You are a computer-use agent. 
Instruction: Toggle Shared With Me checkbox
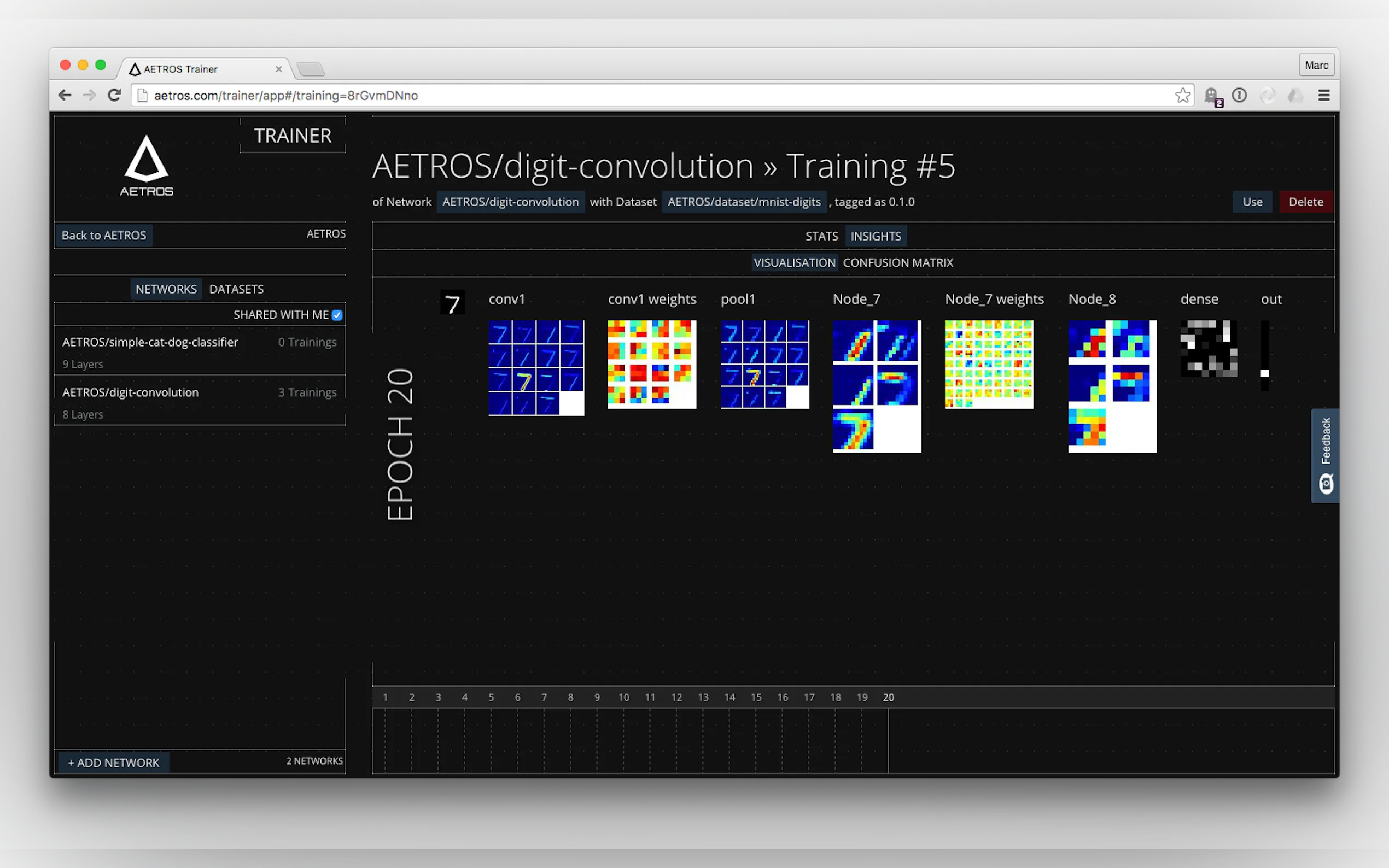click(337, 315)
